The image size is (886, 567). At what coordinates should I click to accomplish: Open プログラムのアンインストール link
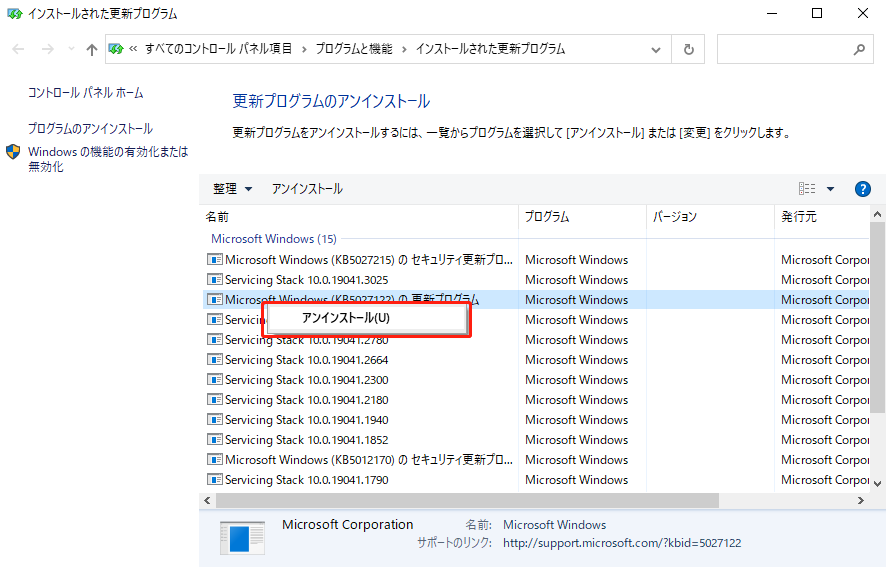pyautogui.click(x=90, y=129)
